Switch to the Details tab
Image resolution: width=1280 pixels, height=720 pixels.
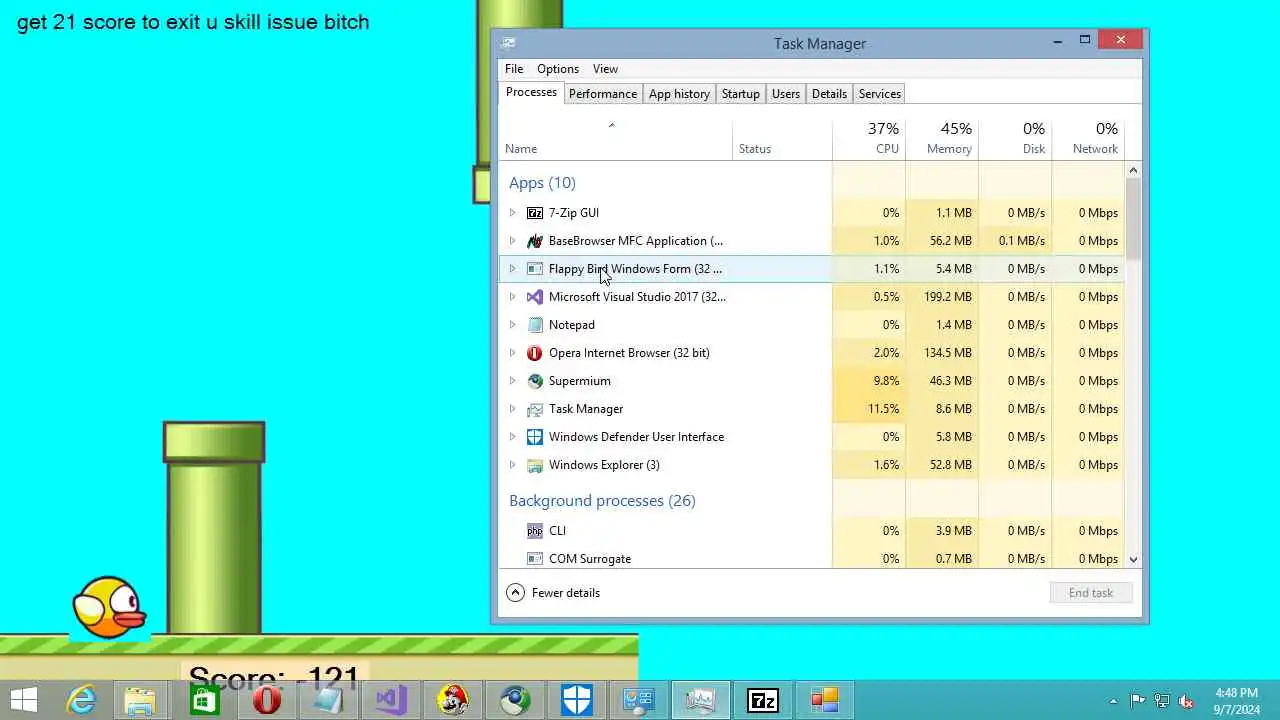pos(829,94)
